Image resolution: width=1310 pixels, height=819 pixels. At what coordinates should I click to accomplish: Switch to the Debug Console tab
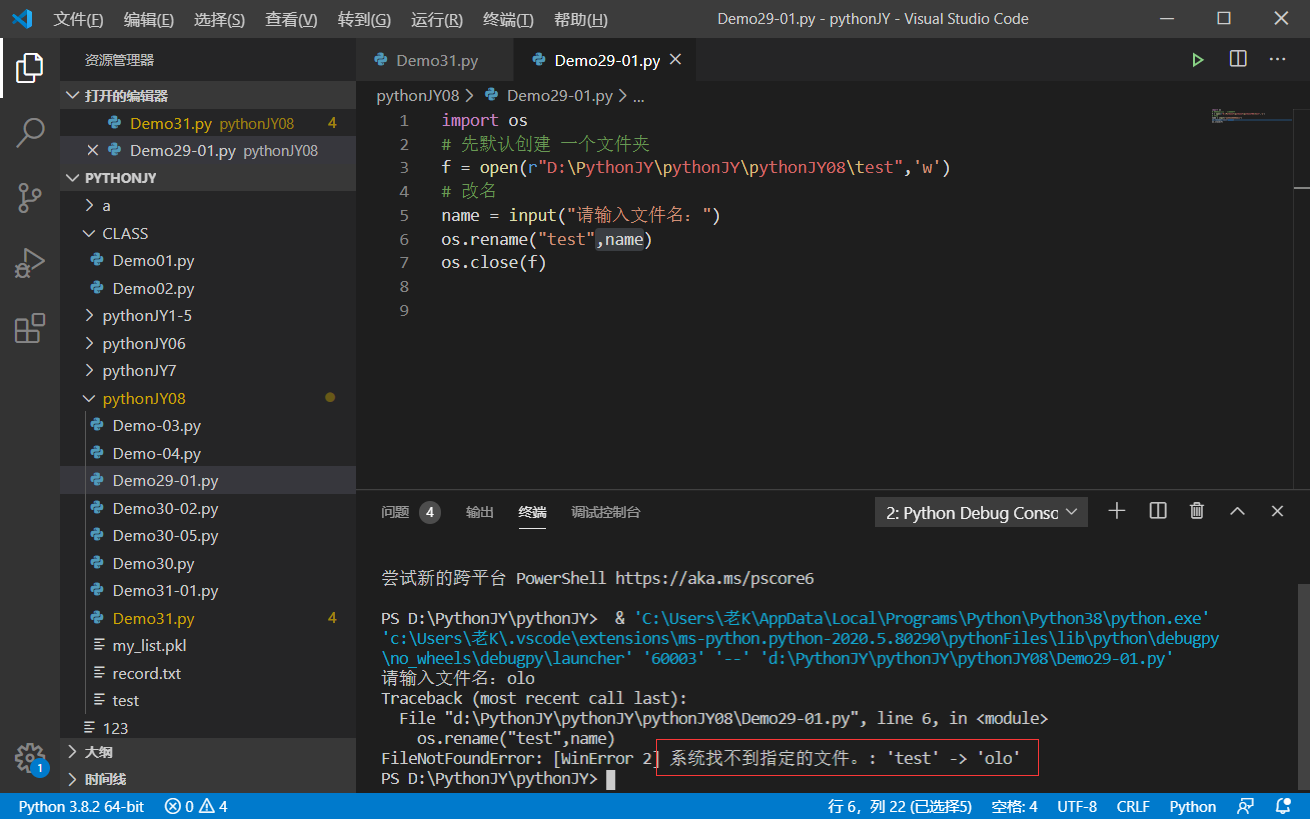click(x=606, y=512)
